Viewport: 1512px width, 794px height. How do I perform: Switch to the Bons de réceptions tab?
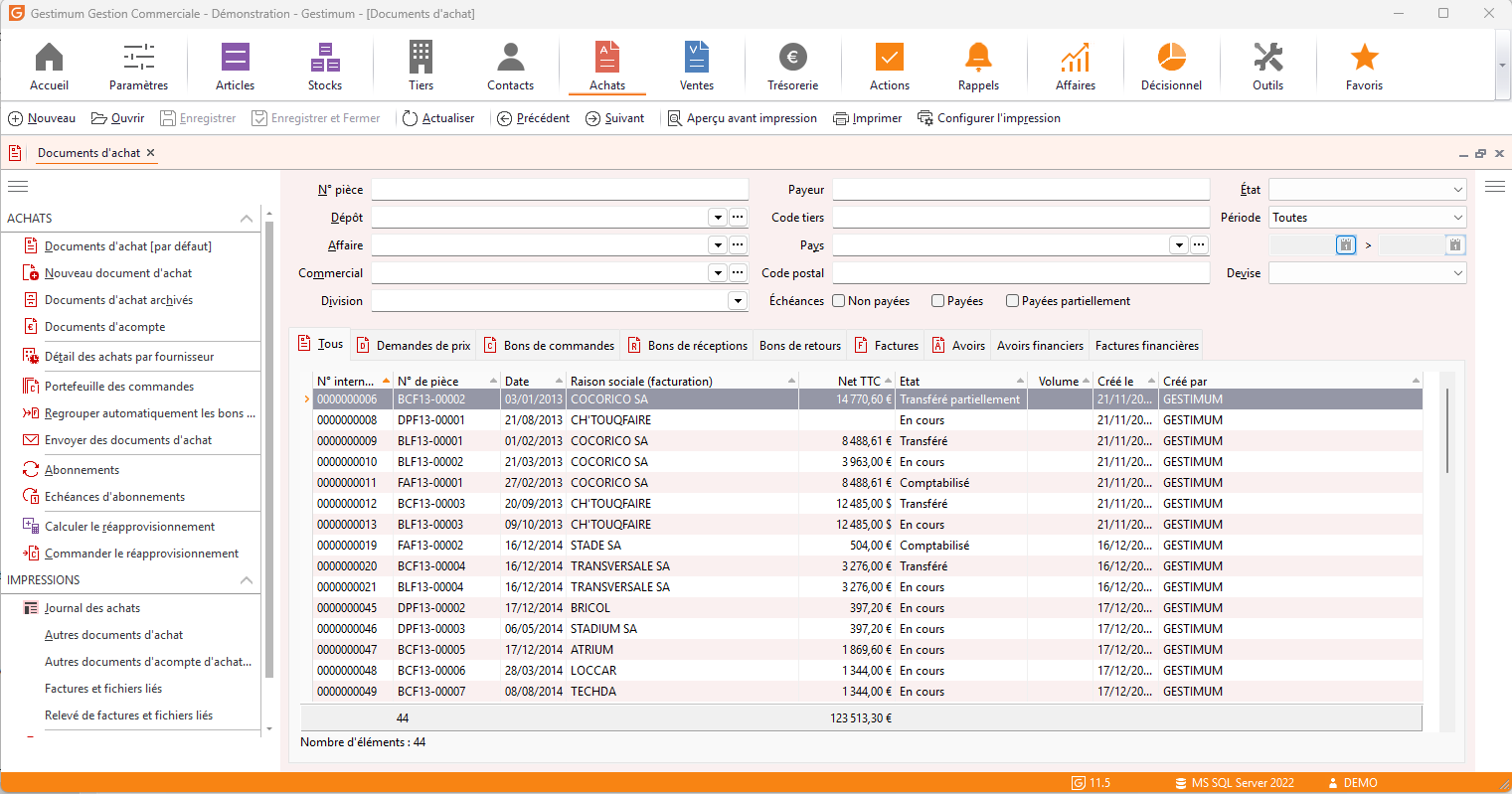click(688, 346)
